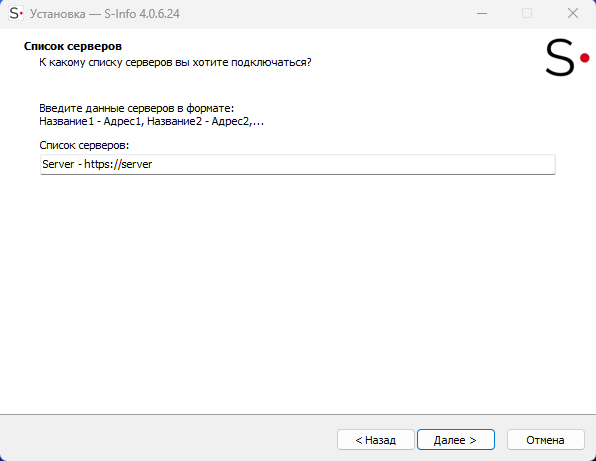Proceed with the Далее > button

point(456,440)
